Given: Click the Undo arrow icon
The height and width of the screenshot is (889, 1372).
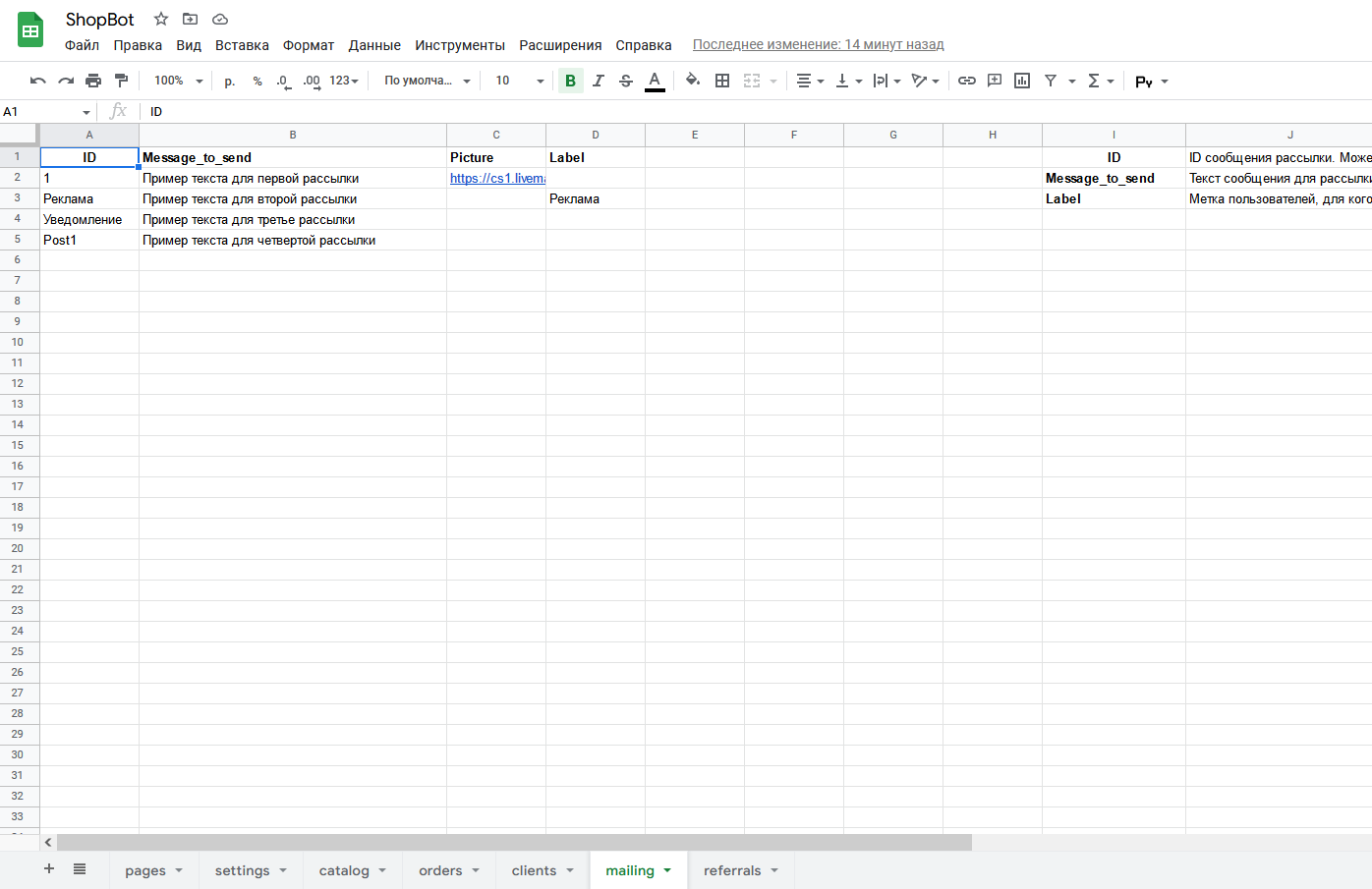Looking at the screenshot, I should coord(38,81).
